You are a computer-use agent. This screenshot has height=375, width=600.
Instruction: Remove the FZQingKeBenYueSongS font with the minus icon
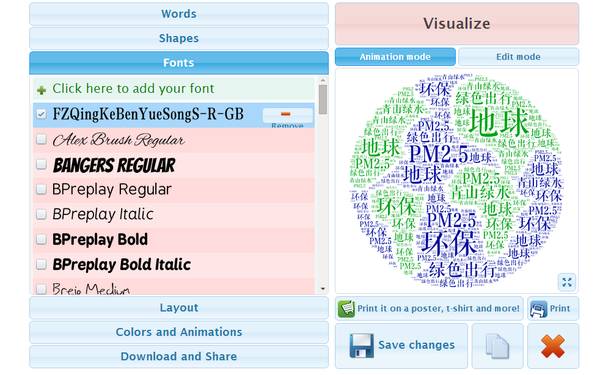pyautogui.click(x=286, y=114)
